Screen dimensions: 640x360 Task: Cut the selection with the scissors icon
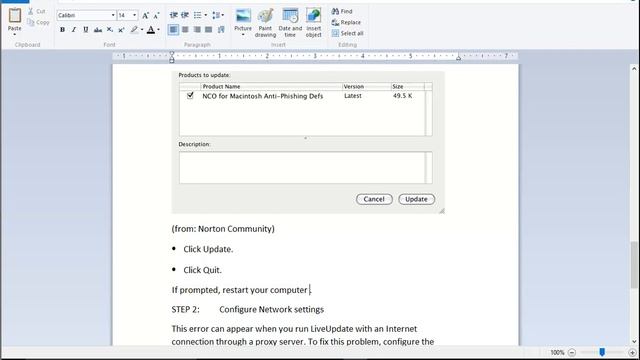pos(31,11)
